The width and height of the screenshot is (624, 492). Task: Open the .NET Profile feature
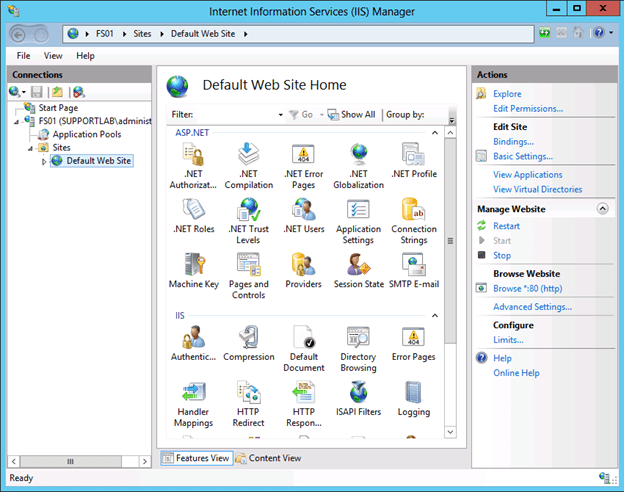[414, 161]
